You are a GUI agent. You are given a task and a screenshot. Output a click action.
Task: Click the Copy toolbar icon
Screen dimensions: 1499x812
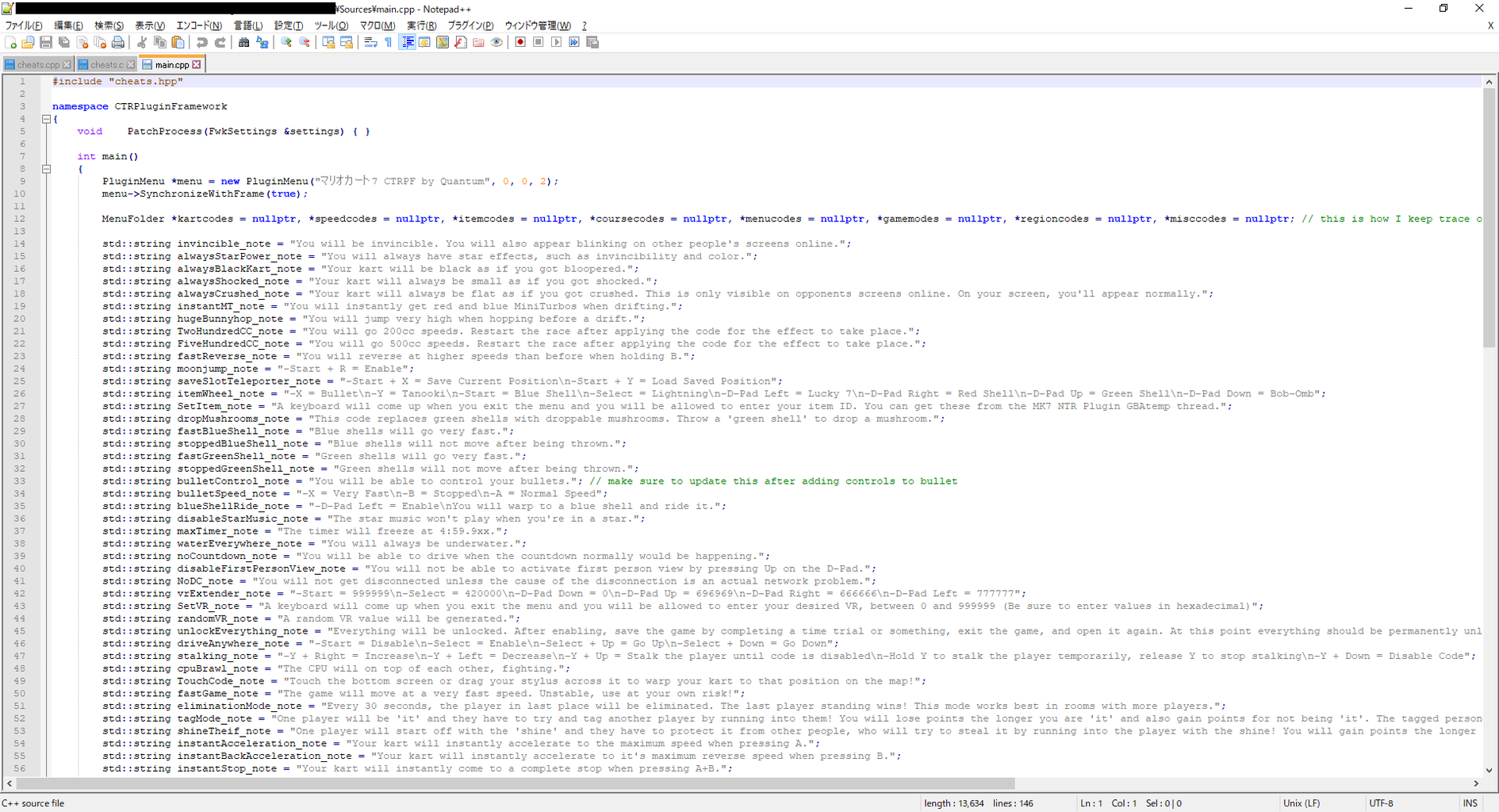coord(160,43)
